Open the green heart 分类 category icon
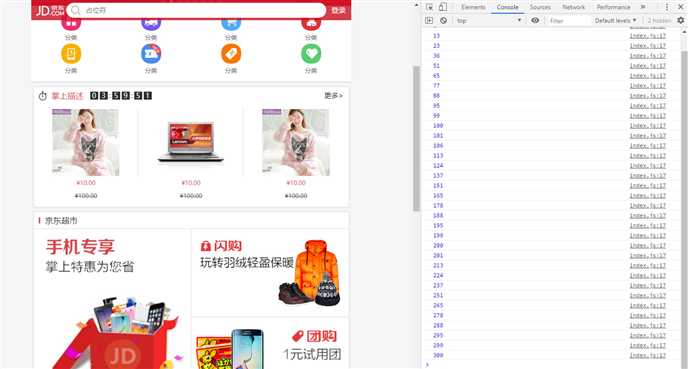 click(311, 54)
